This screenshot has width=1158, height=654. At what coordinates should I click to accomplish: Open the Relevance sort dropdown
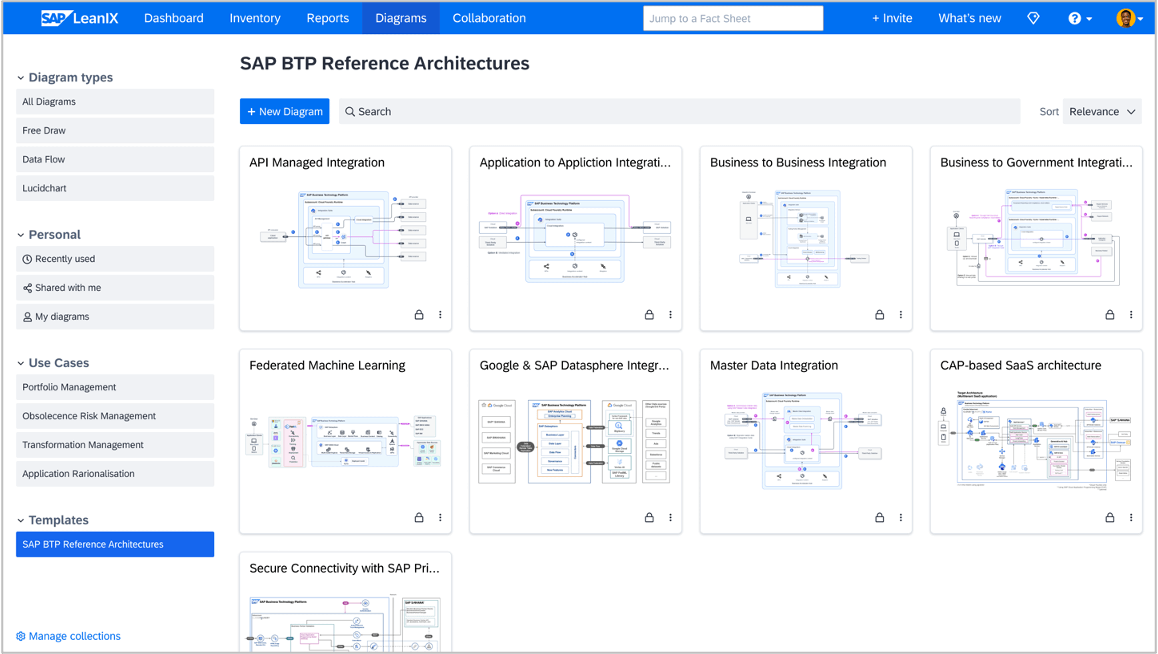(1102, 111)
